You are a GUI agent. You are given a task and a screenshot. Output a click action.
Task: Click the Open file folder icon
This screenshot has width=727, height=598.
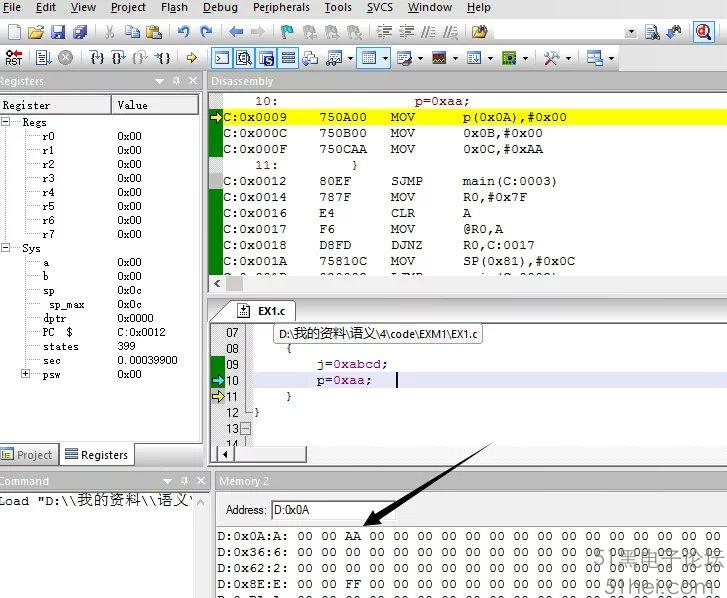(36, 32)
